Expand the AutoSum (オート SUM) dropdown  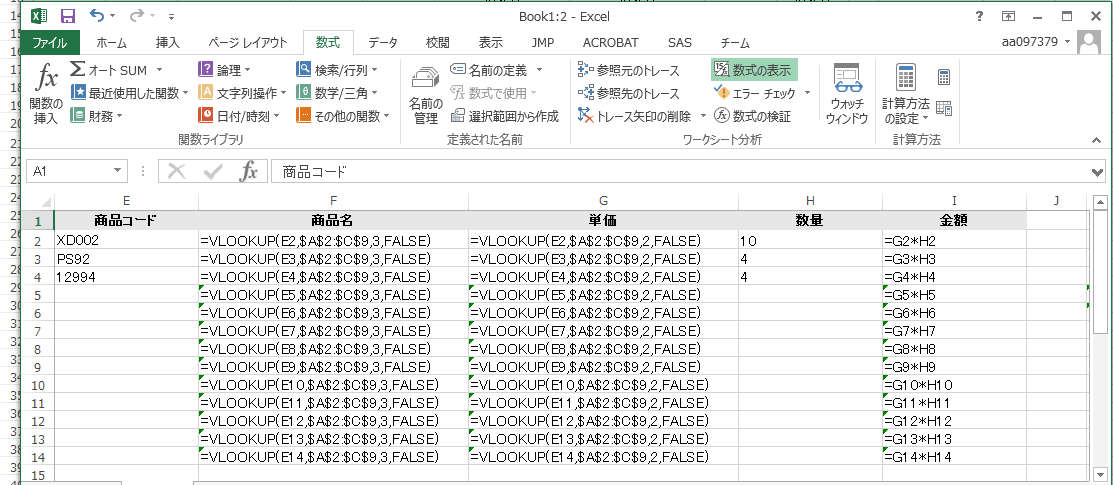[x=158, y=70]
